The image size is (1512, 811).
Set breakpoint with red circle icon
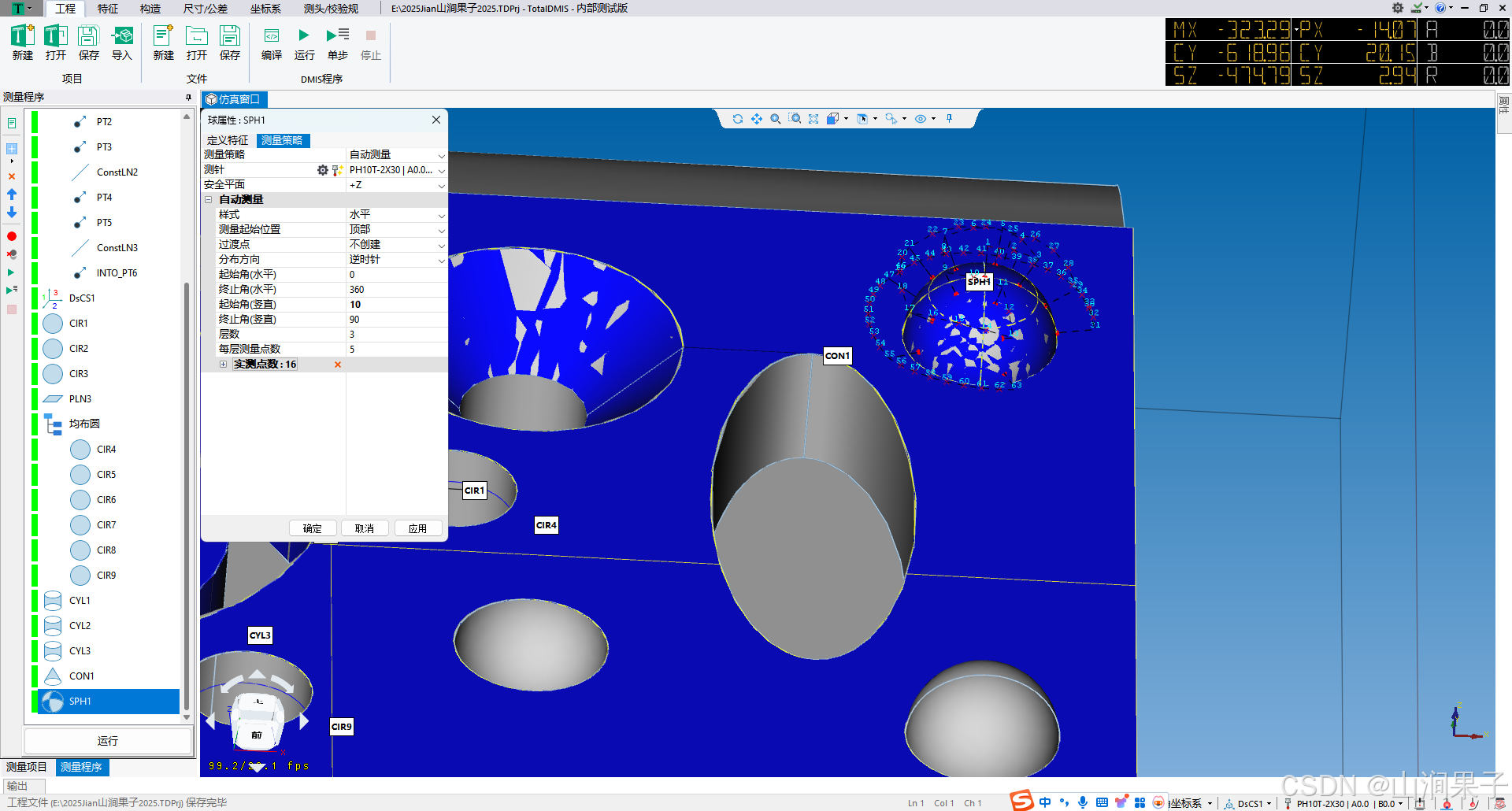click(x=12, y=236)
